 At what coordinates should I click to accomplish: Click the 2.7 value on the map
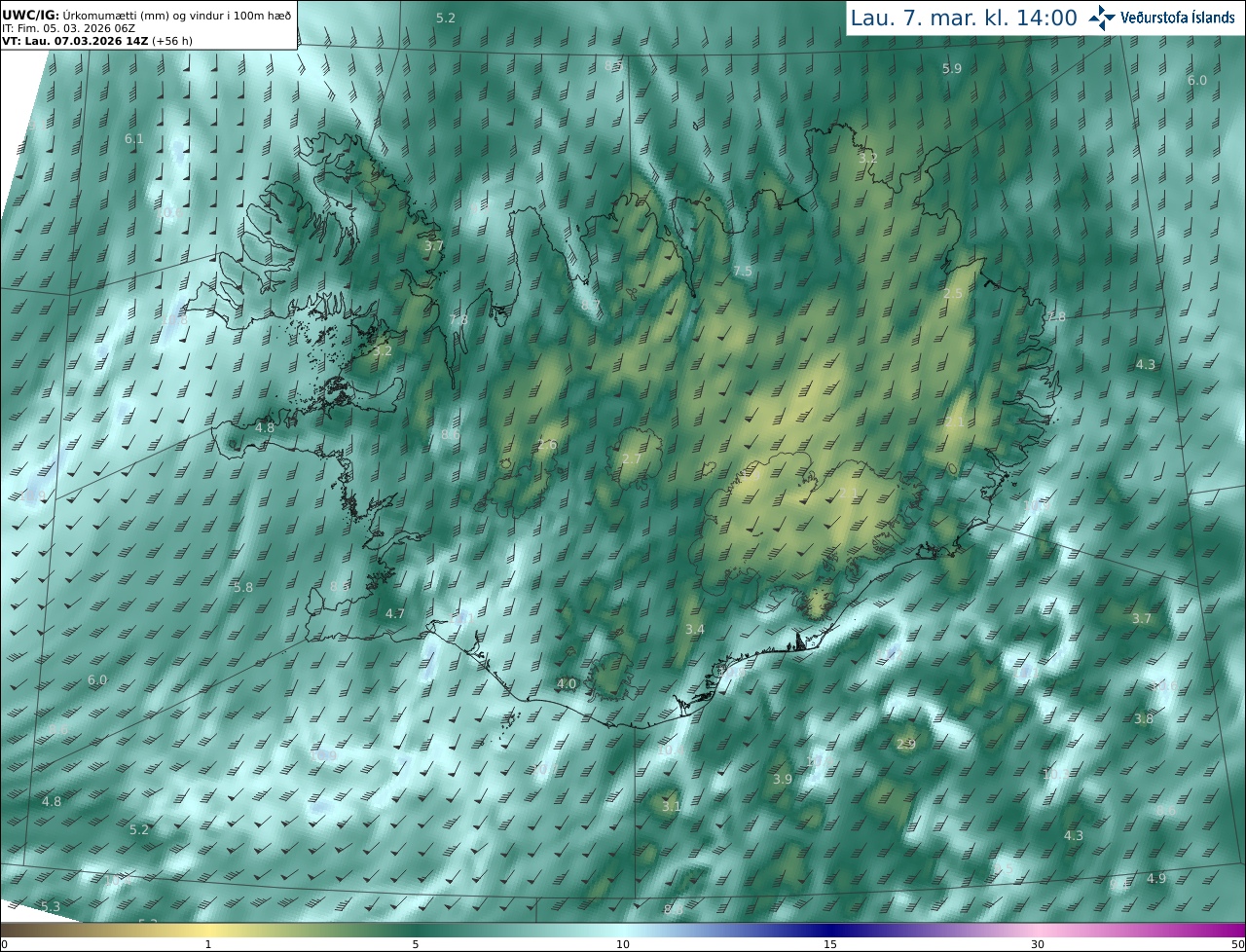click(632, 459)
